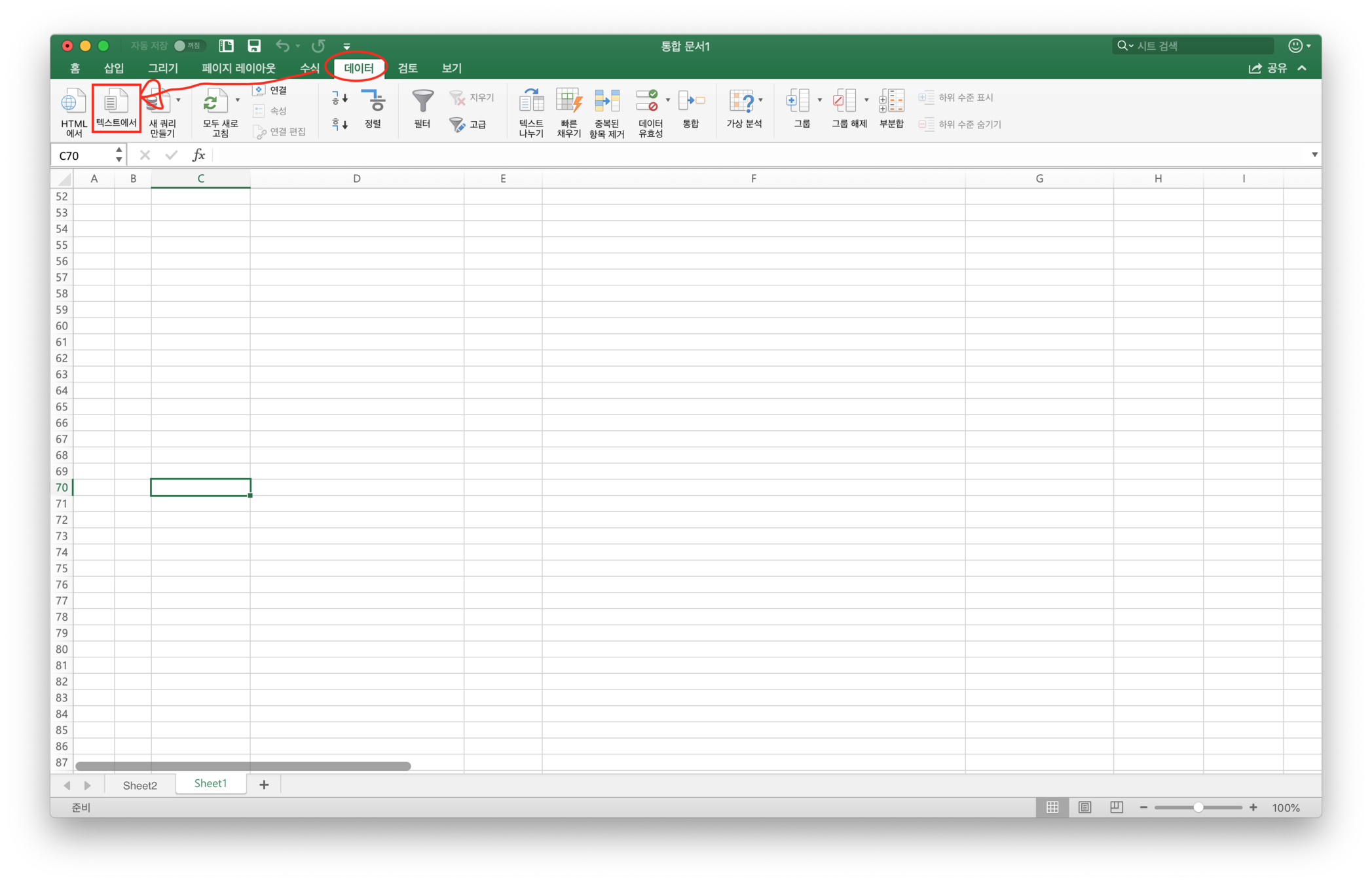Expand the 가상 분석 dropdown arrow
Viewport: 1372px width, 884px height.
[760, 100]
